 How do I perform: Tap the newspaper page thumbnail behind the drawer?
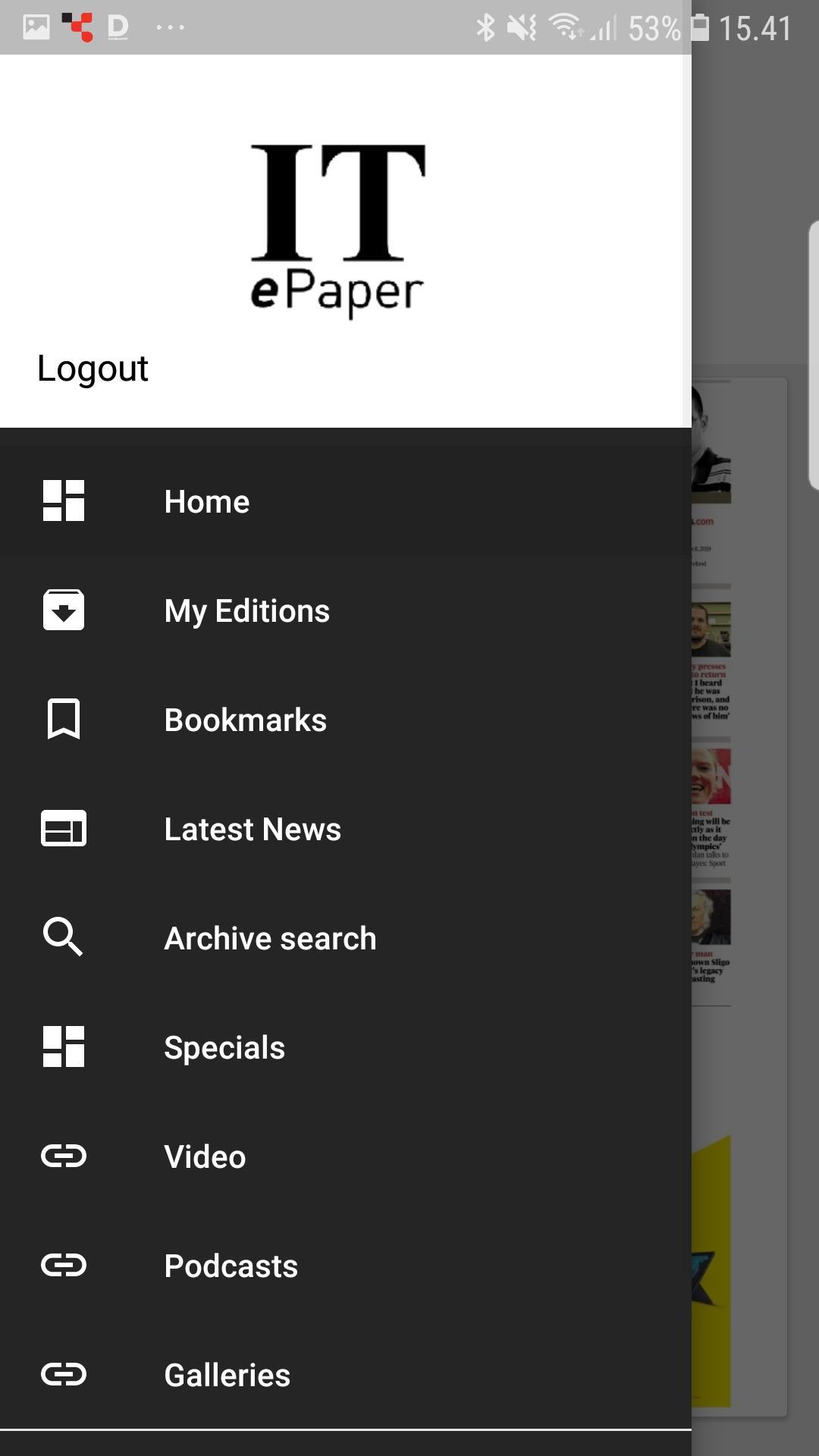(x=739, y=896)
